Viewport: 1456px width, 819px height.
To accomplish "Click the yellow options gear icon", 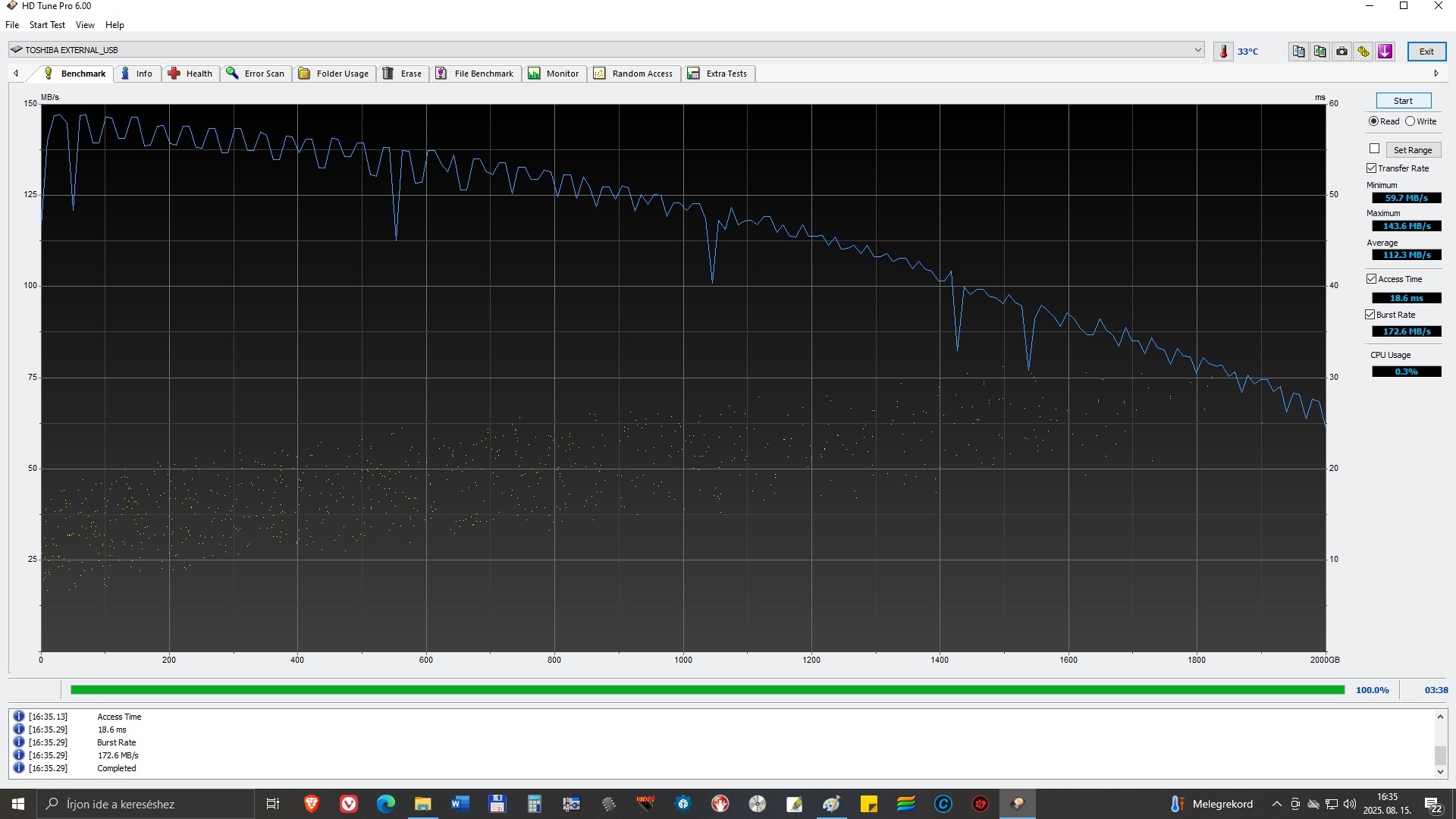I will click(x=1363, y=52).
